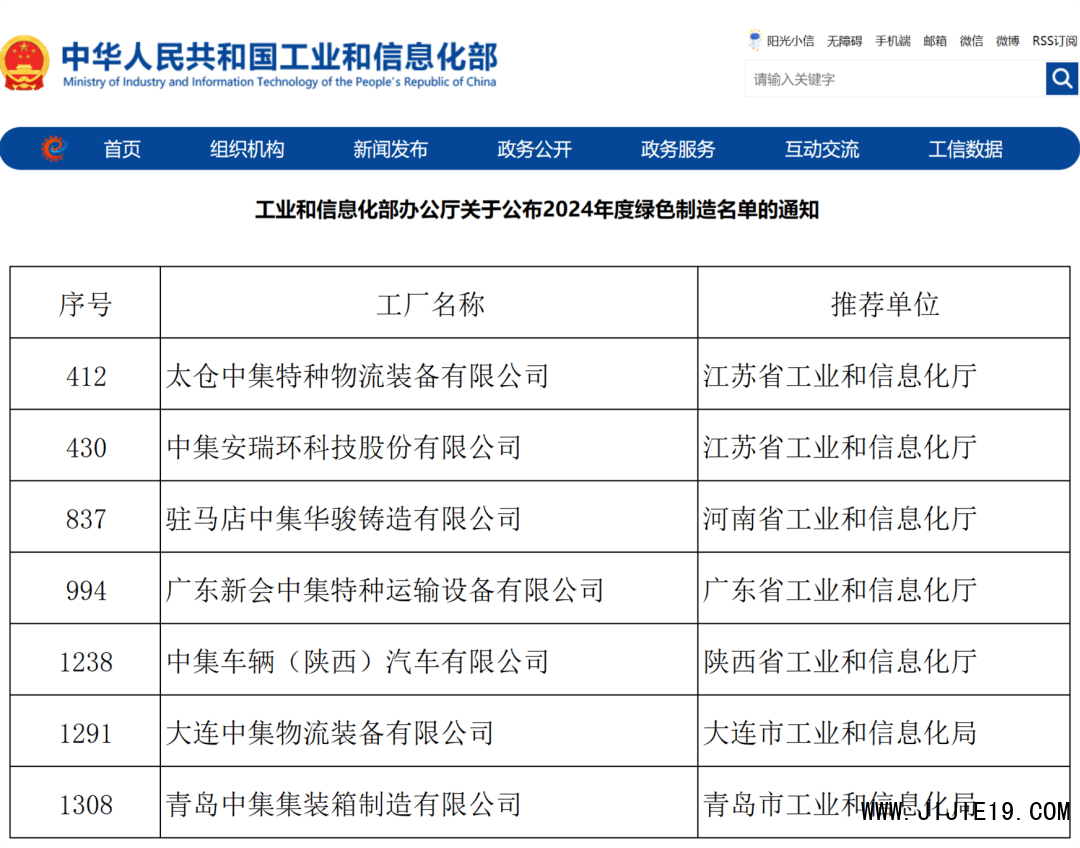The image size is (1080, 848).
Task: Click 河南省工业和信息化厅 cell
Action: tap(884, 517)
